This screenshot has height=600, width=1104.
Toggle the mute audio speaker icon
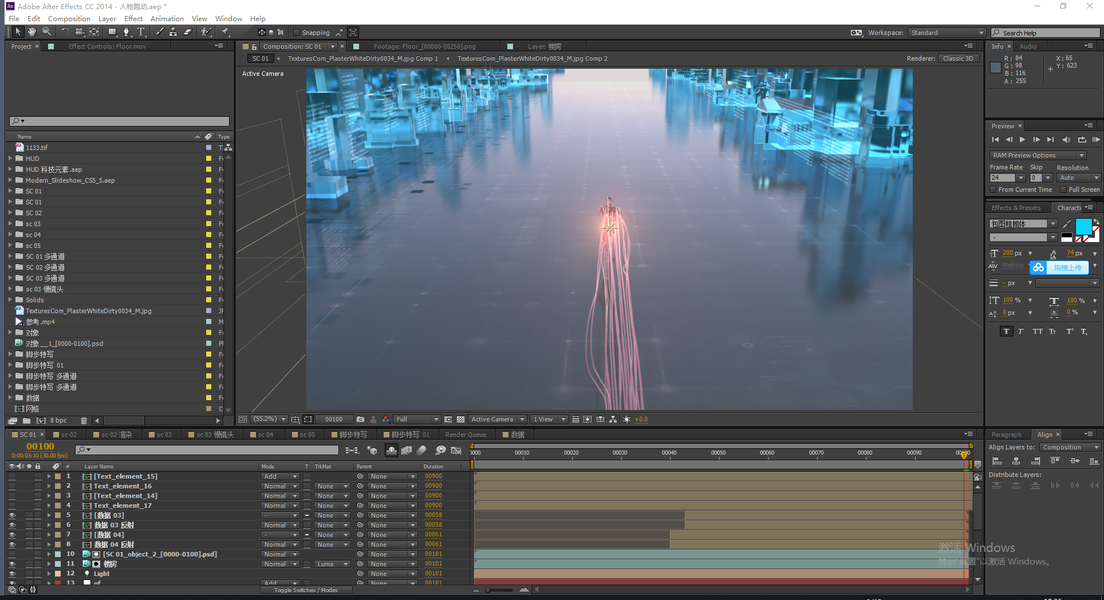click(1066, 140)
